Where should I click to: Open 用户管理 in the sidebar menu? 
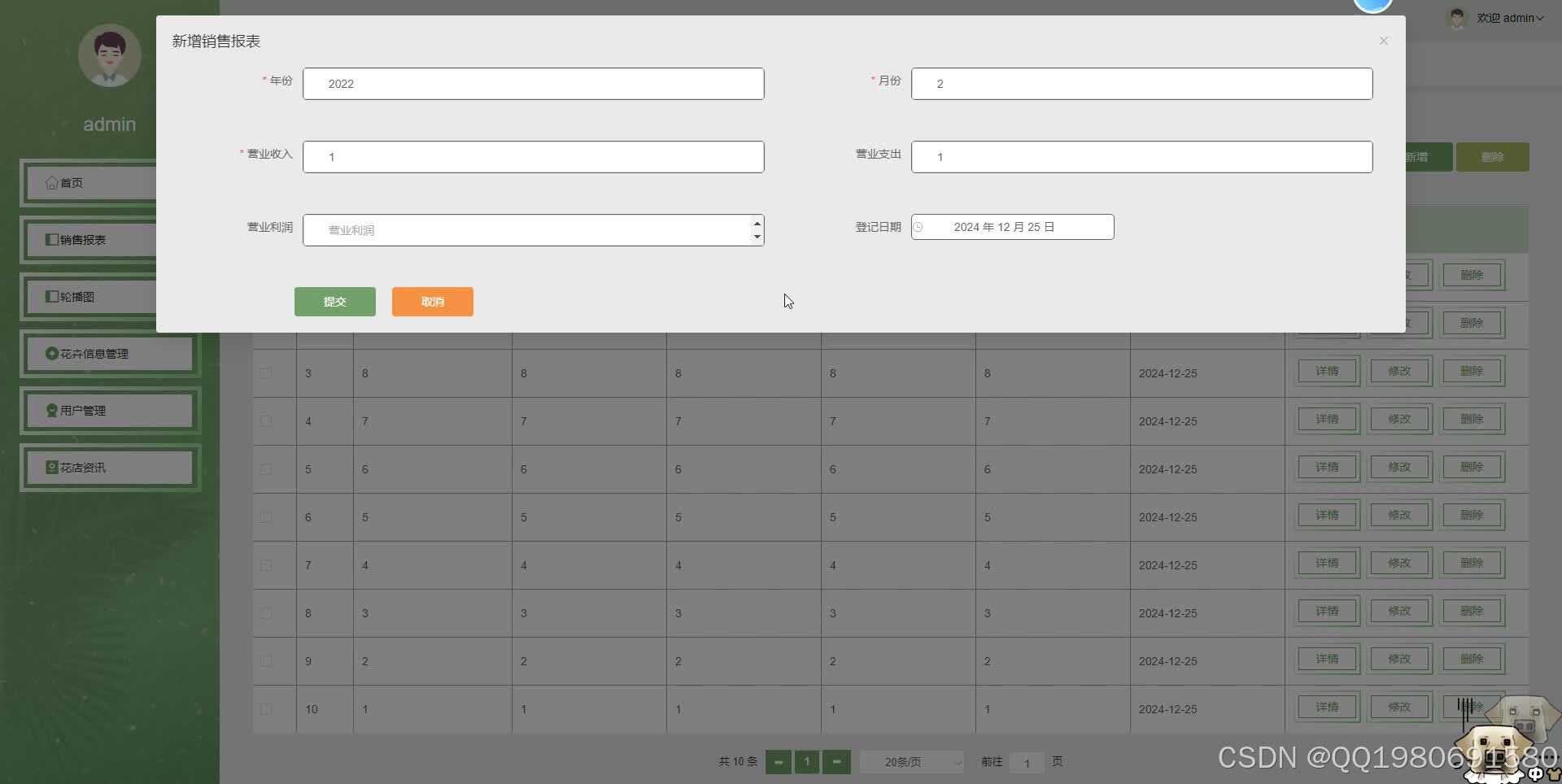(x=110, y=411)
